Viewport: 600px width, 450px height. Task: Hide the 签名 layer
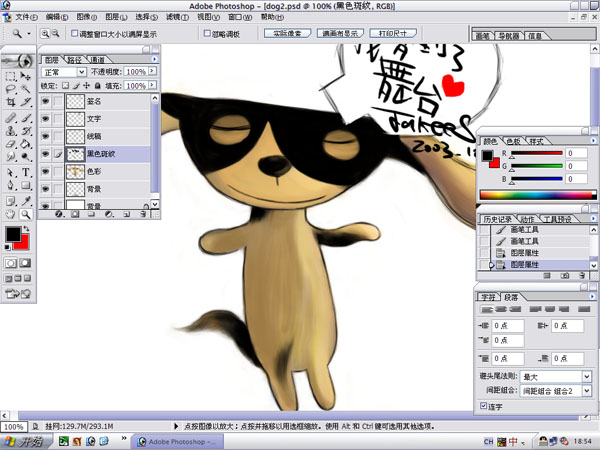tap(46, 101)
